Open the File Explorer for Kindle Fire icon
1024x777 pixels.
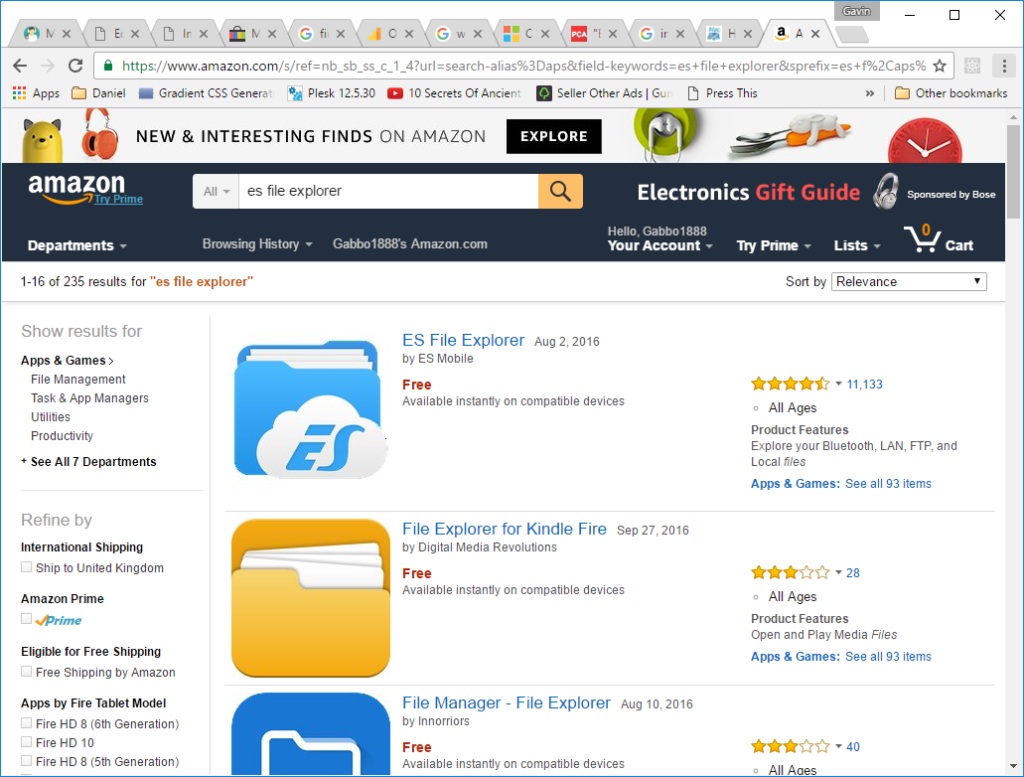tap(310, 598)
